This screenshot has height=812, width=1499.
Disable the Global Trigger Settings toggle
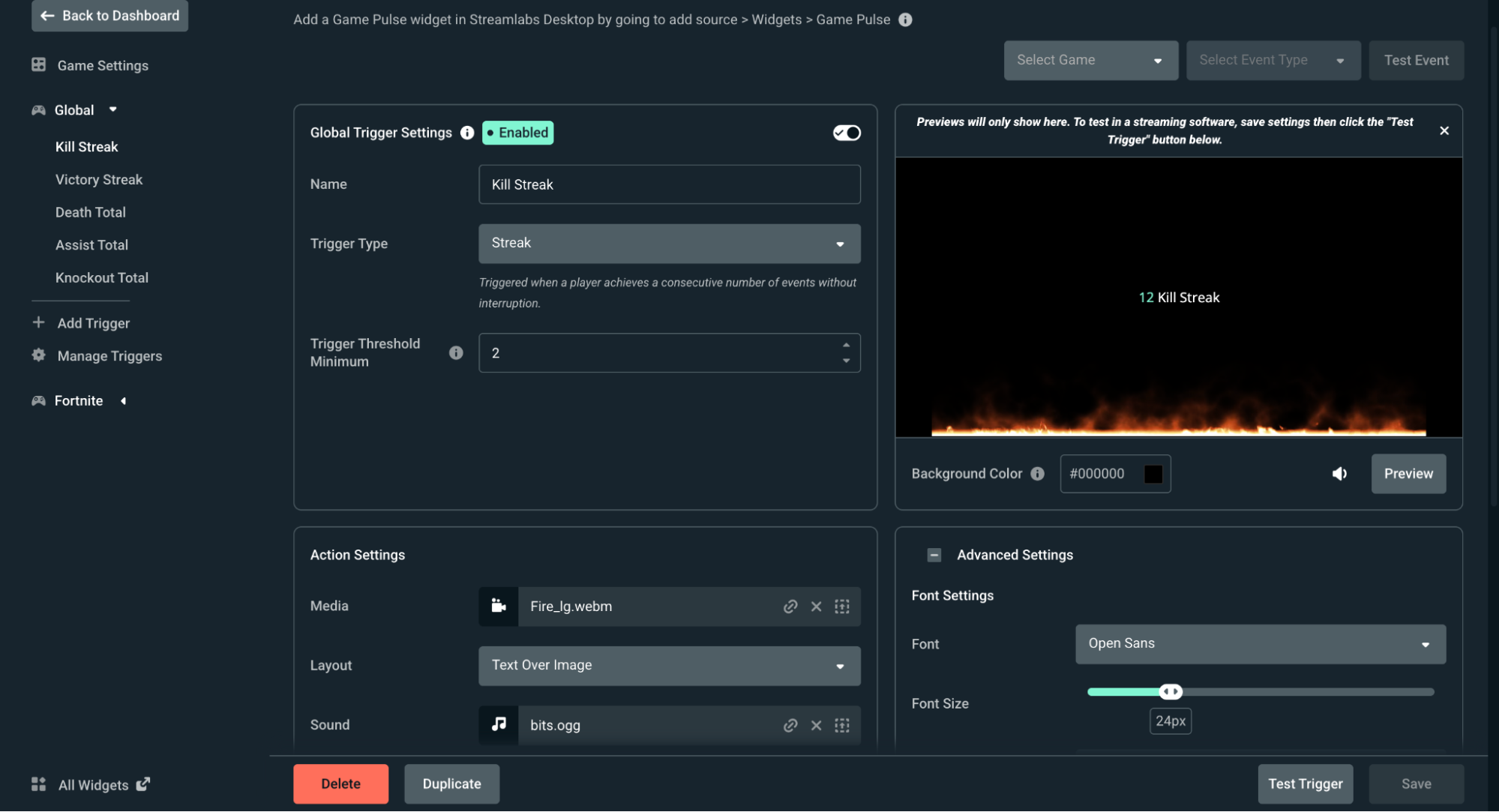(x=846, y=132)
